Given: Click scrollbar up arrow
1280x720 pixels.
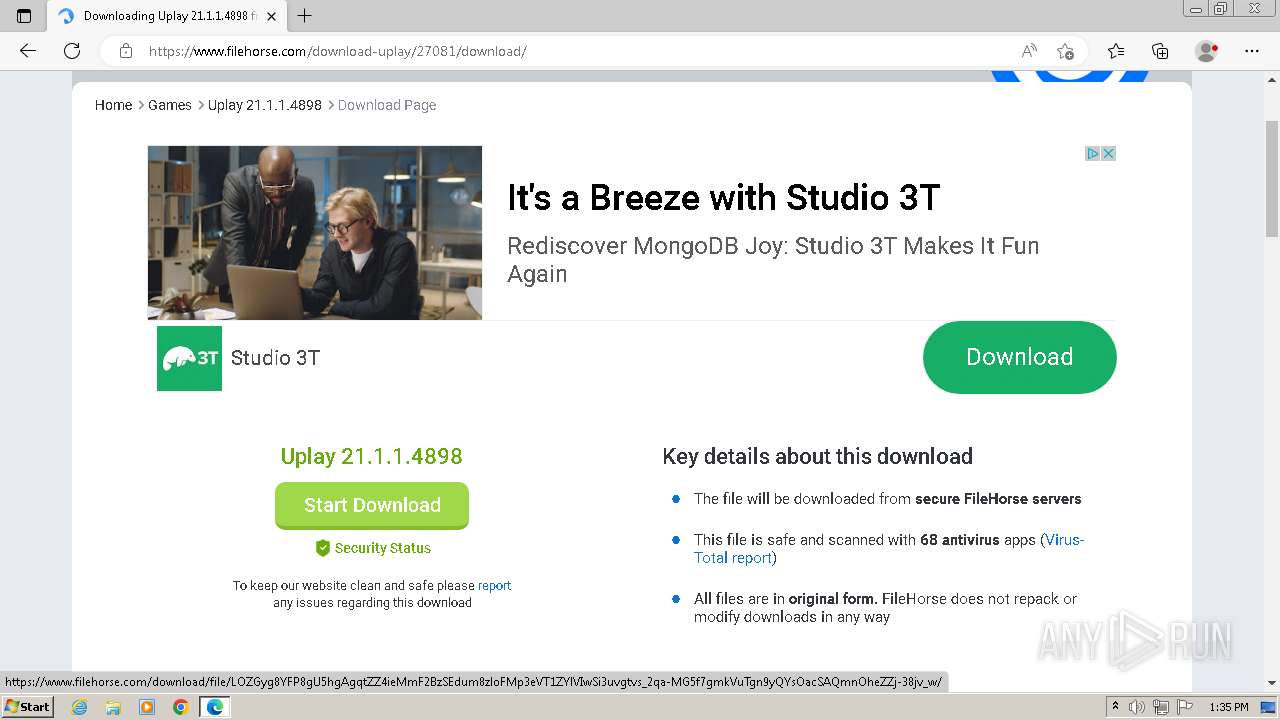Looking at the screenshot, I should [1272, 82].
